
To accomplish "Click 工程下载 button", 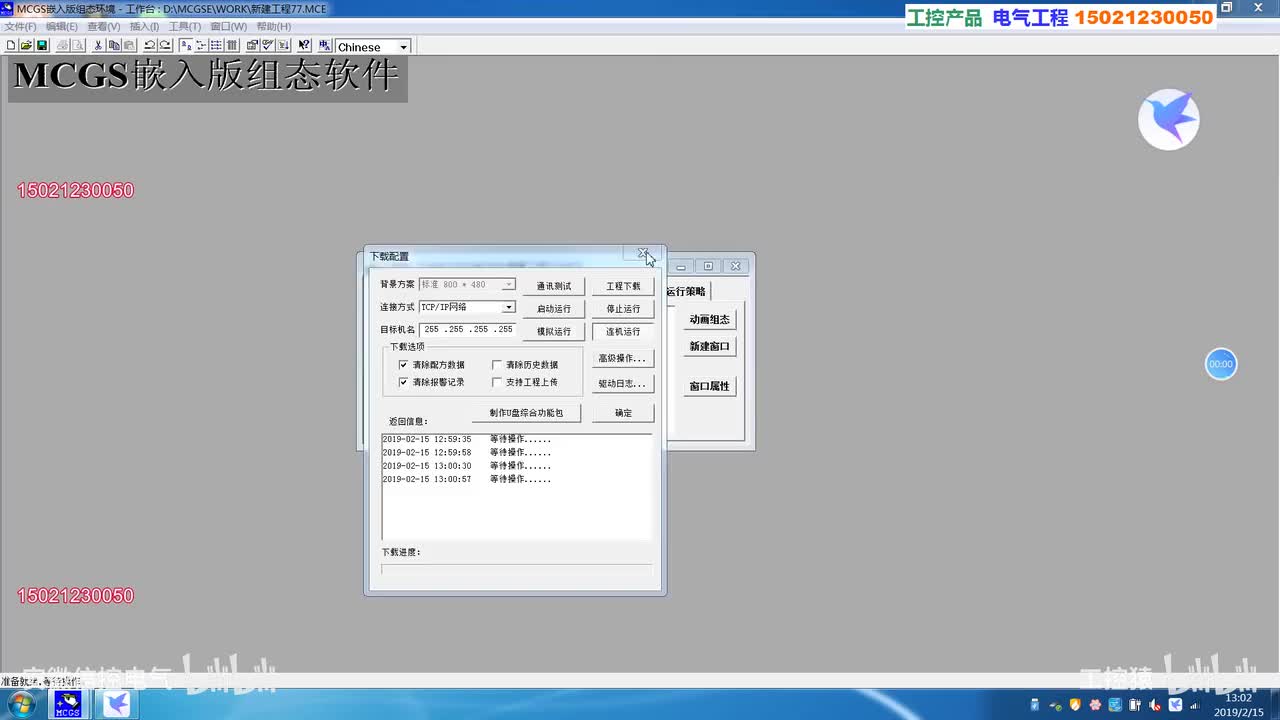I will [x=623, y=286].
